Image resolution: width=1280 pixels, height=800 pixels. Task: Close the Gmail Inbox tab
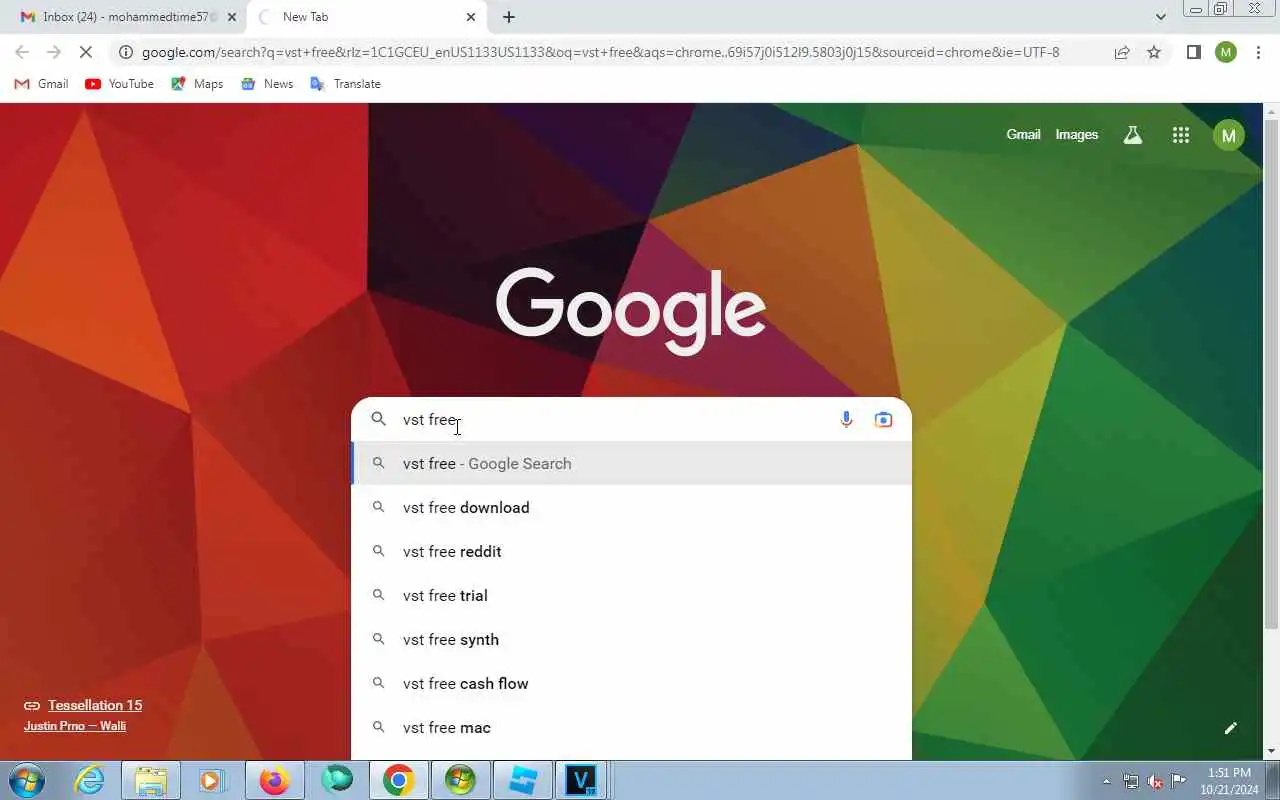(x=232, y=17)
